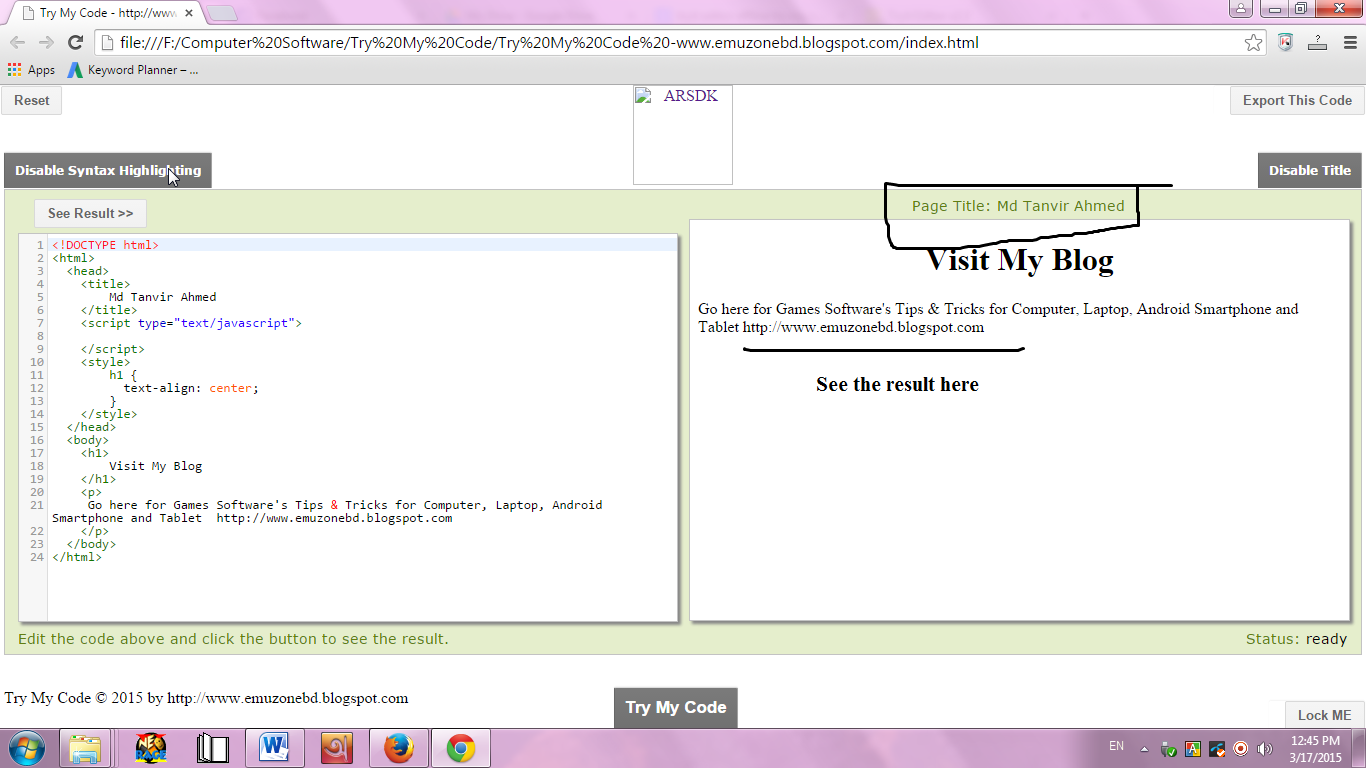The height and width of the screenshot is (768, 1366).
Task: Click the Reset button
Action: [x=32, y=100]
